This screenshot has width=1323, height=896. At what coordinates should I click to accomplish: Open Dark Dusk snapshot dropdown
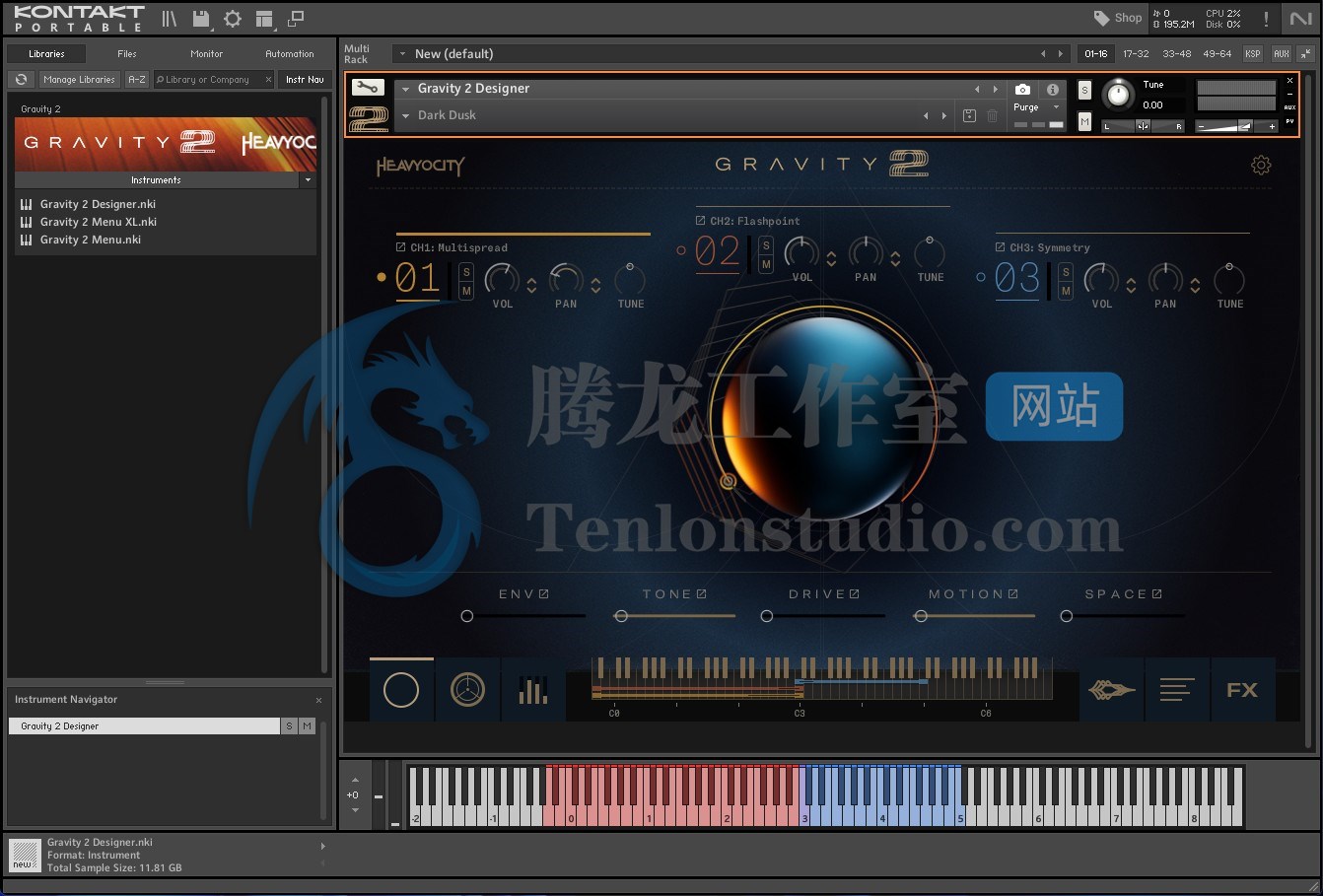click(405, 115)
